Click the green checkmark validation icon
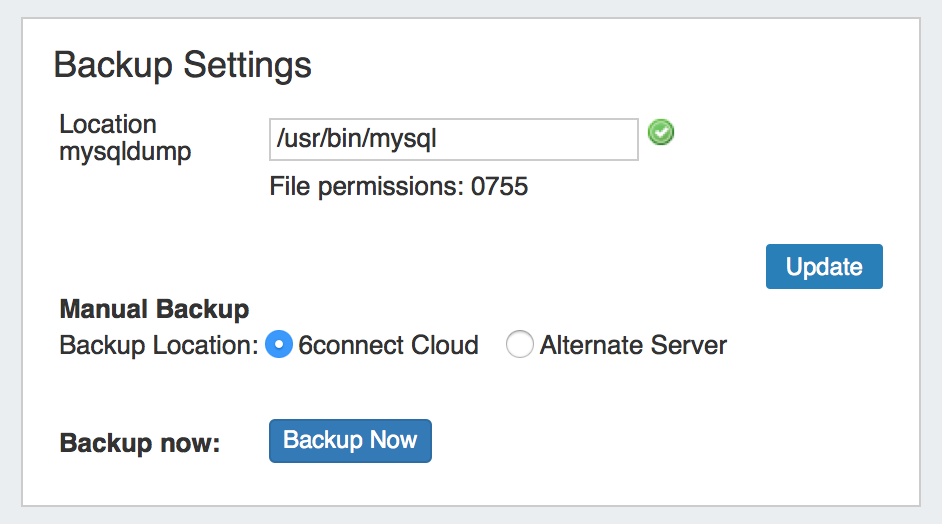This screenshot has height=524, width=942. point(661,132)
